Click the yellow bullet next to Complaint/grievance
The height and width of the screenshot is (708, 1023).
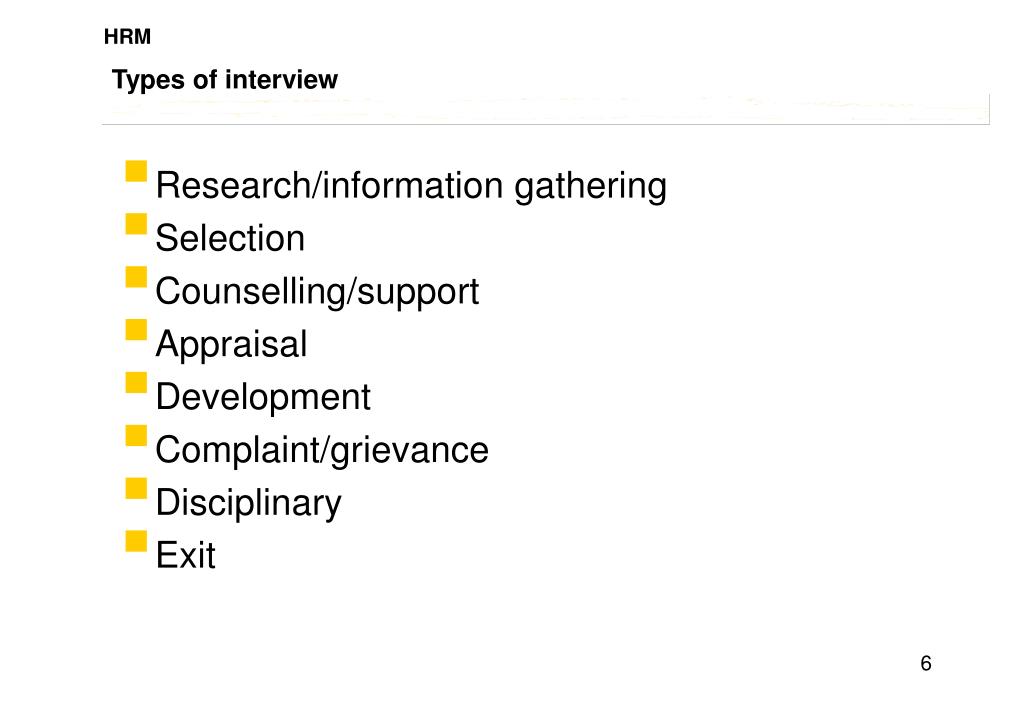pyautogui.click(x=136, y=435)
